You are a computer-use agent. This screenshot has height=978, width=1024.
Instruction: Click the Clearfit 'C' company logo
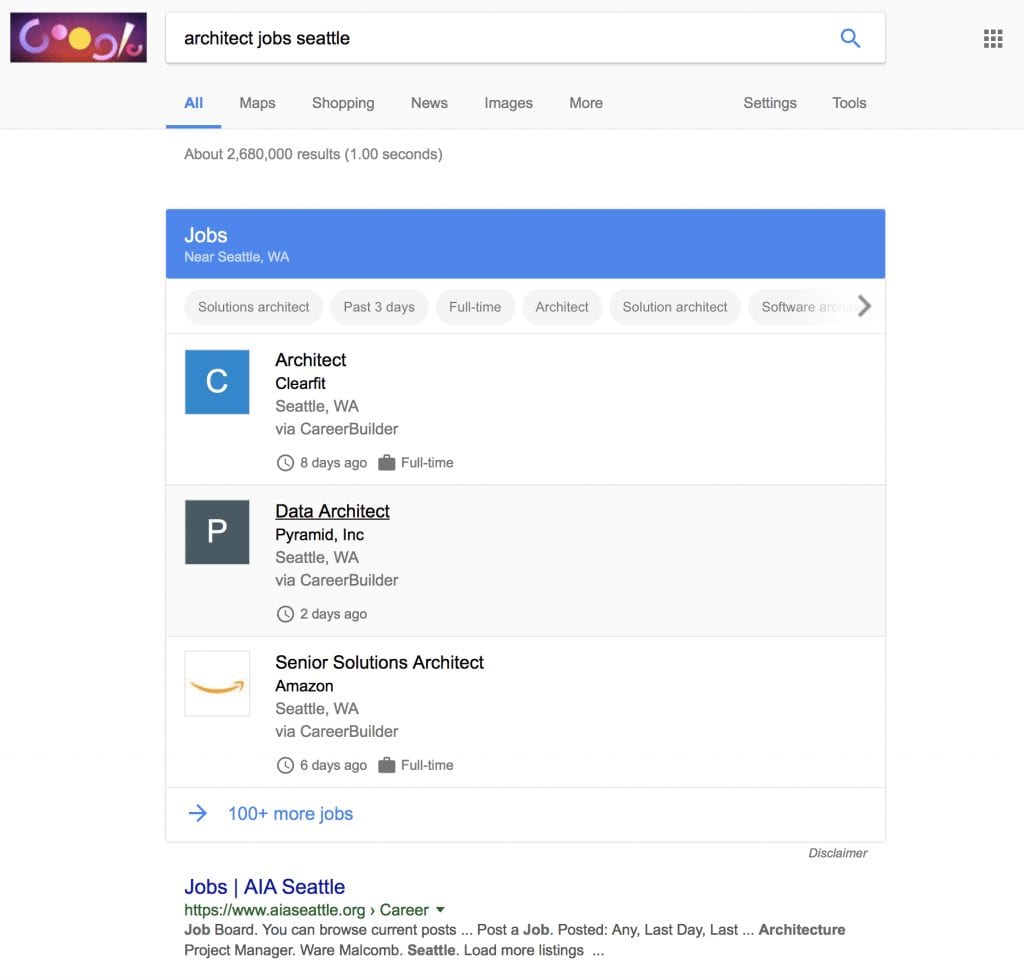click(217, 382)
